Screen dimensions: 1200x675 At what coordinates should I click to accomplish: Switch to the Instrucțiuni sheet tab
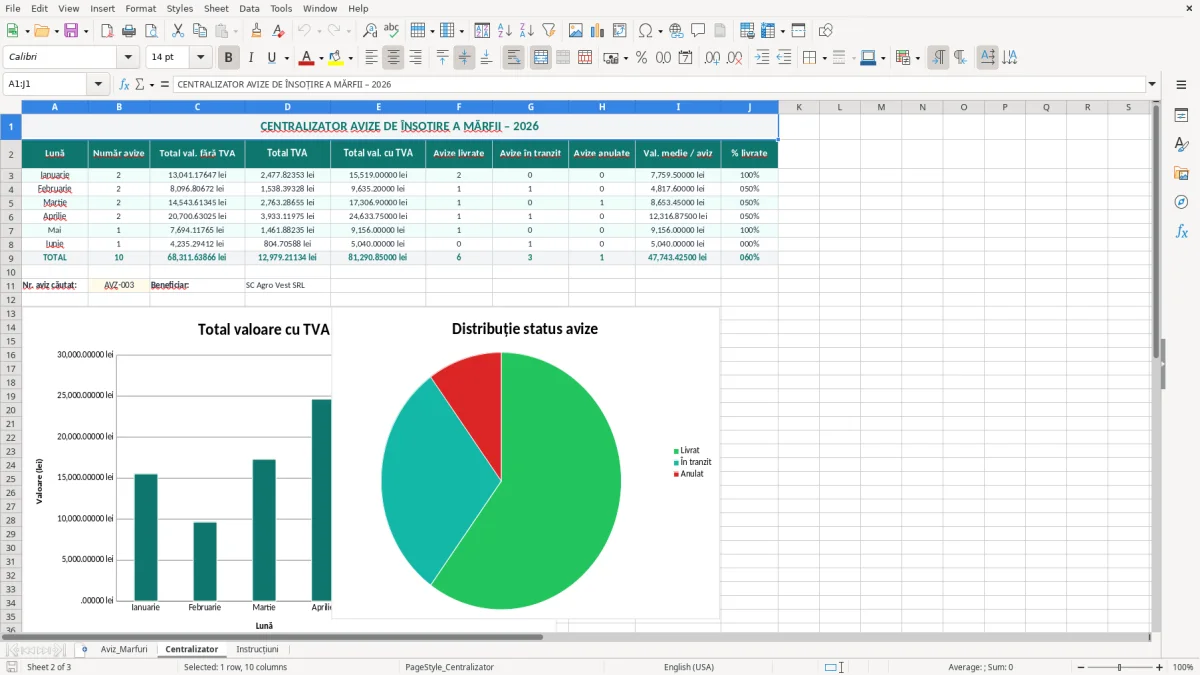257,649
